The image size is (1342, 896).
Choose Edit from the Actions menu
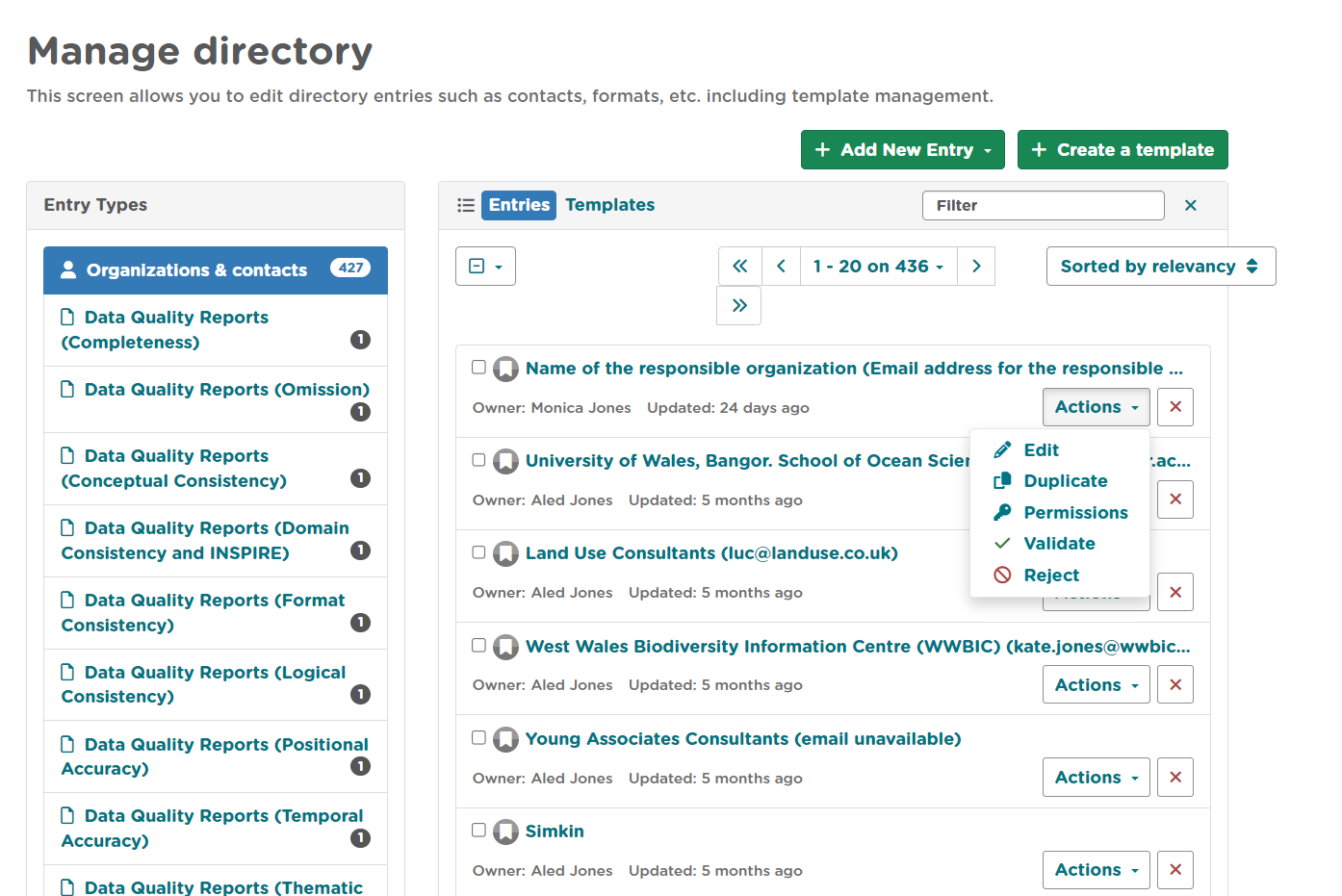tap(1060, 449)
